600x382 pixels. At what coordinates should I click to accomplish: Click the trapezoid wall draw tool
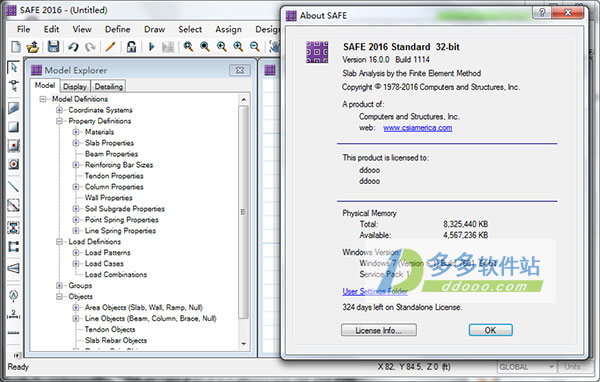14,268
